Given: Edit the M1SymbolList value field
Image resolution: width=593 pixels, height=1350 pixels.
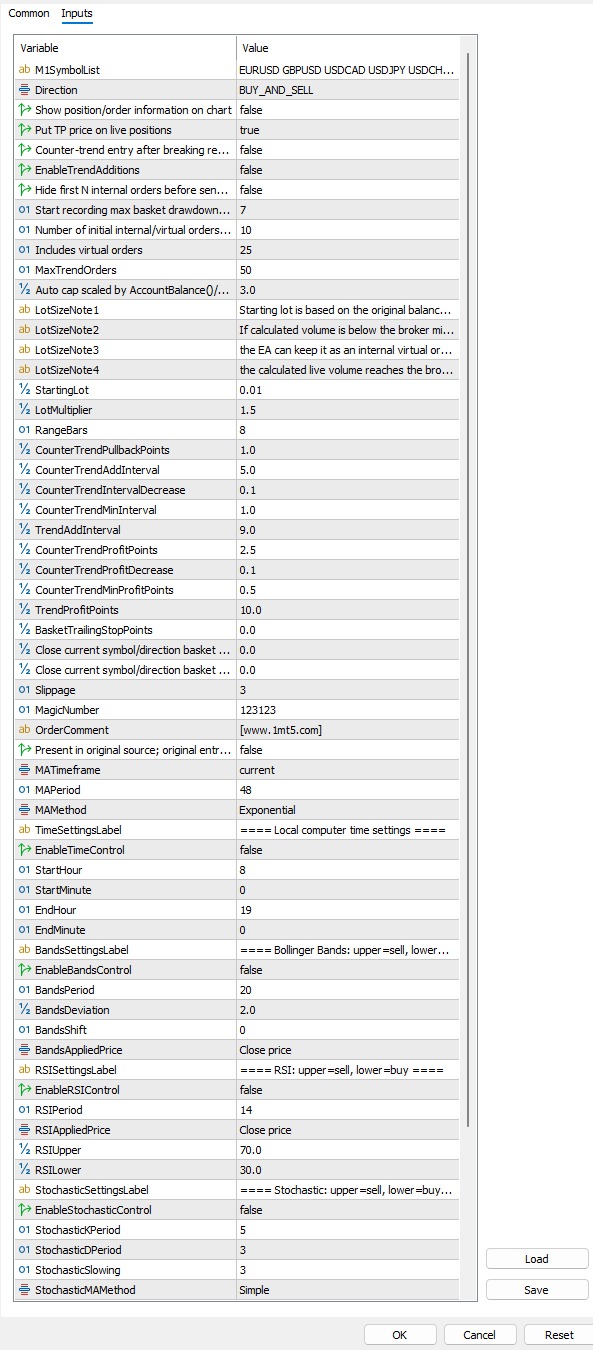Looking at the screenshot, I should (x=347, y=70).
